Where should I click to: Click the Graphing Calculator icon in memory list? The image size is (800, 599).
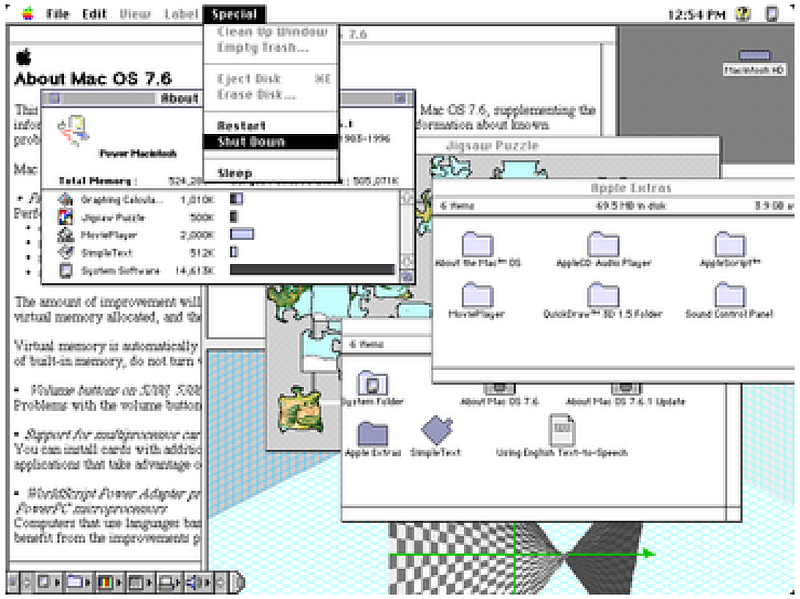[65, 199]
